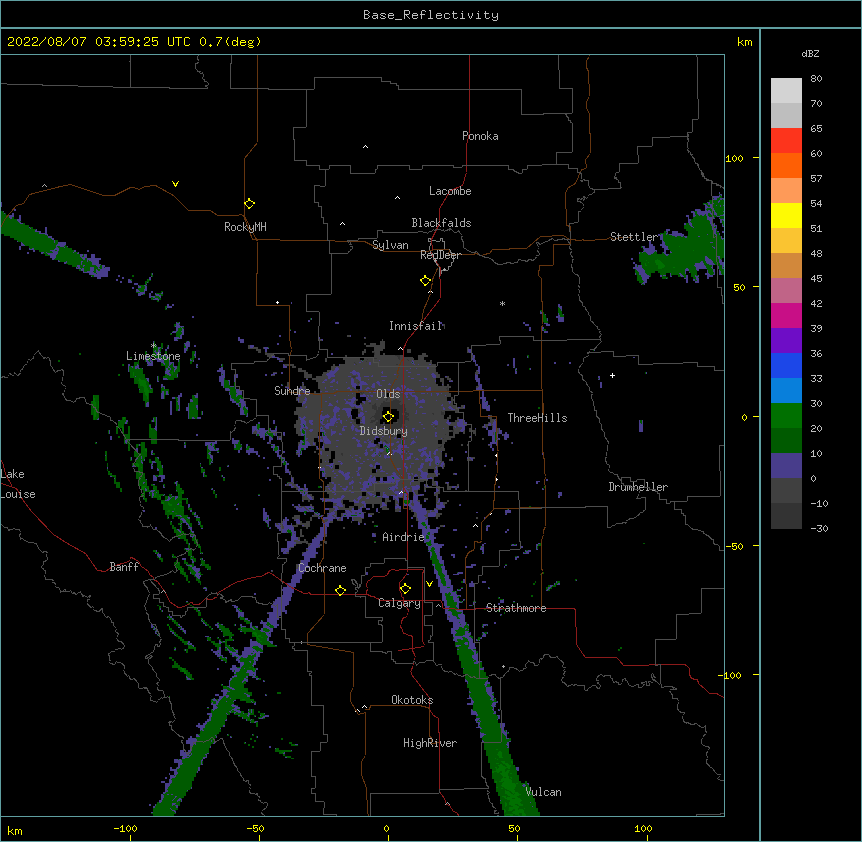Pick the bright green 20-30 dBZ swatch

(786, 416)
